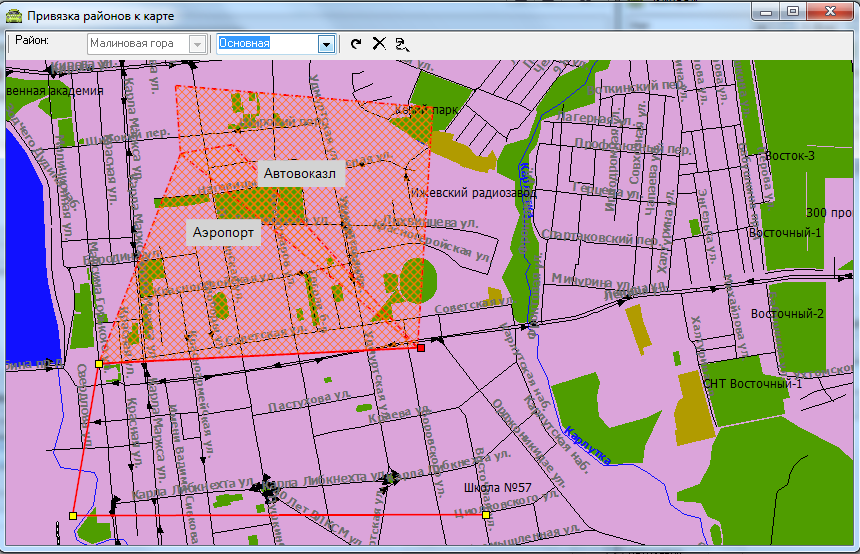The image size is (860, 554).
Task: Click yellow vertex handle closest to Аэропорт
Action: [x=98, y=364]
